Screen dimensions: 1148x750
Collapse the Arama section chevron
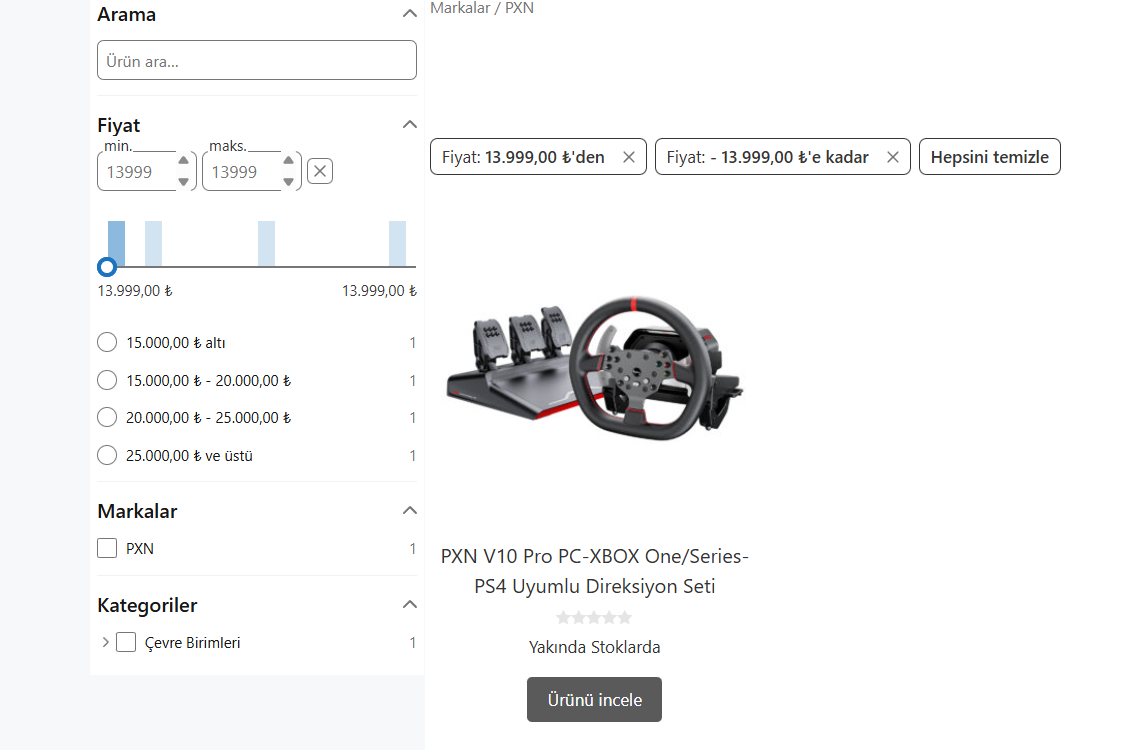(x=409, y=13)
